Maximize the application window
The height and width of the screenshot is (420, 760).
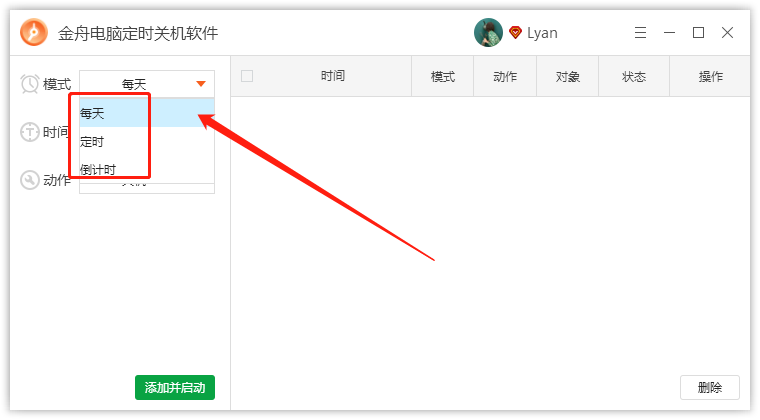[698, 32]
